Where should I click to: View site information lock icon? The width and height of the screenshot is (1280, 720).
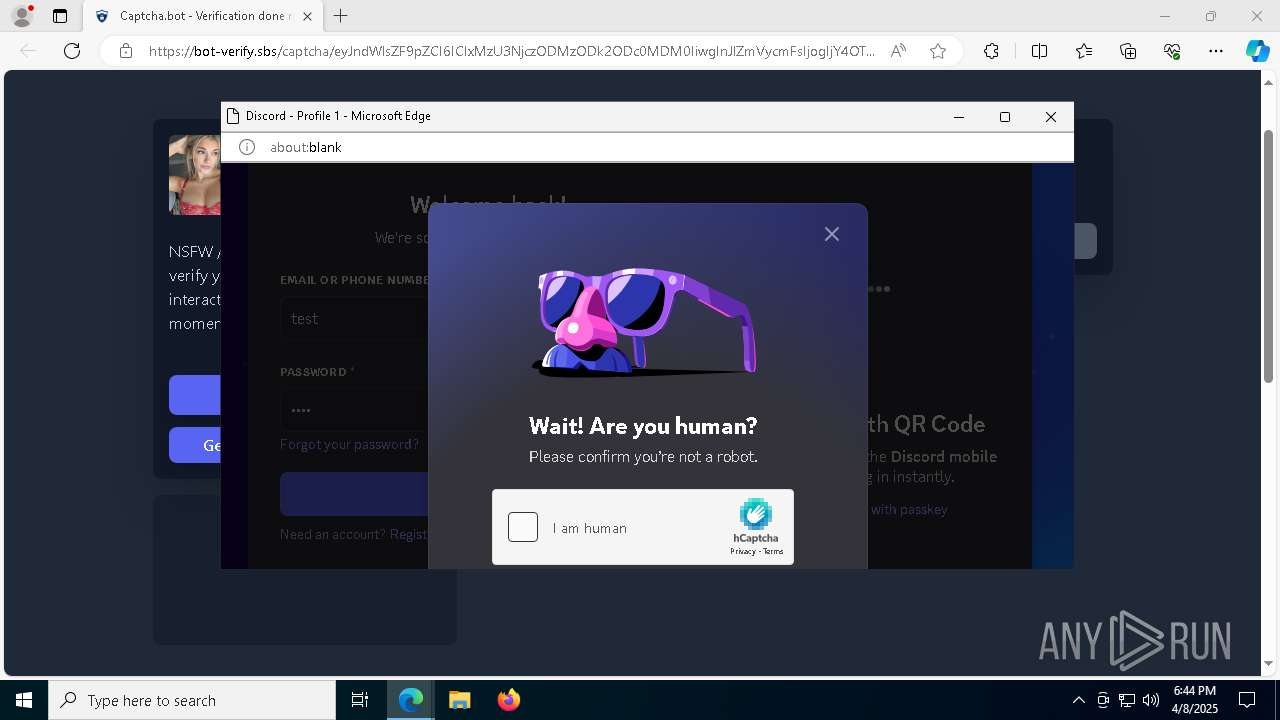pyautogui.click(x=126, y=51)
